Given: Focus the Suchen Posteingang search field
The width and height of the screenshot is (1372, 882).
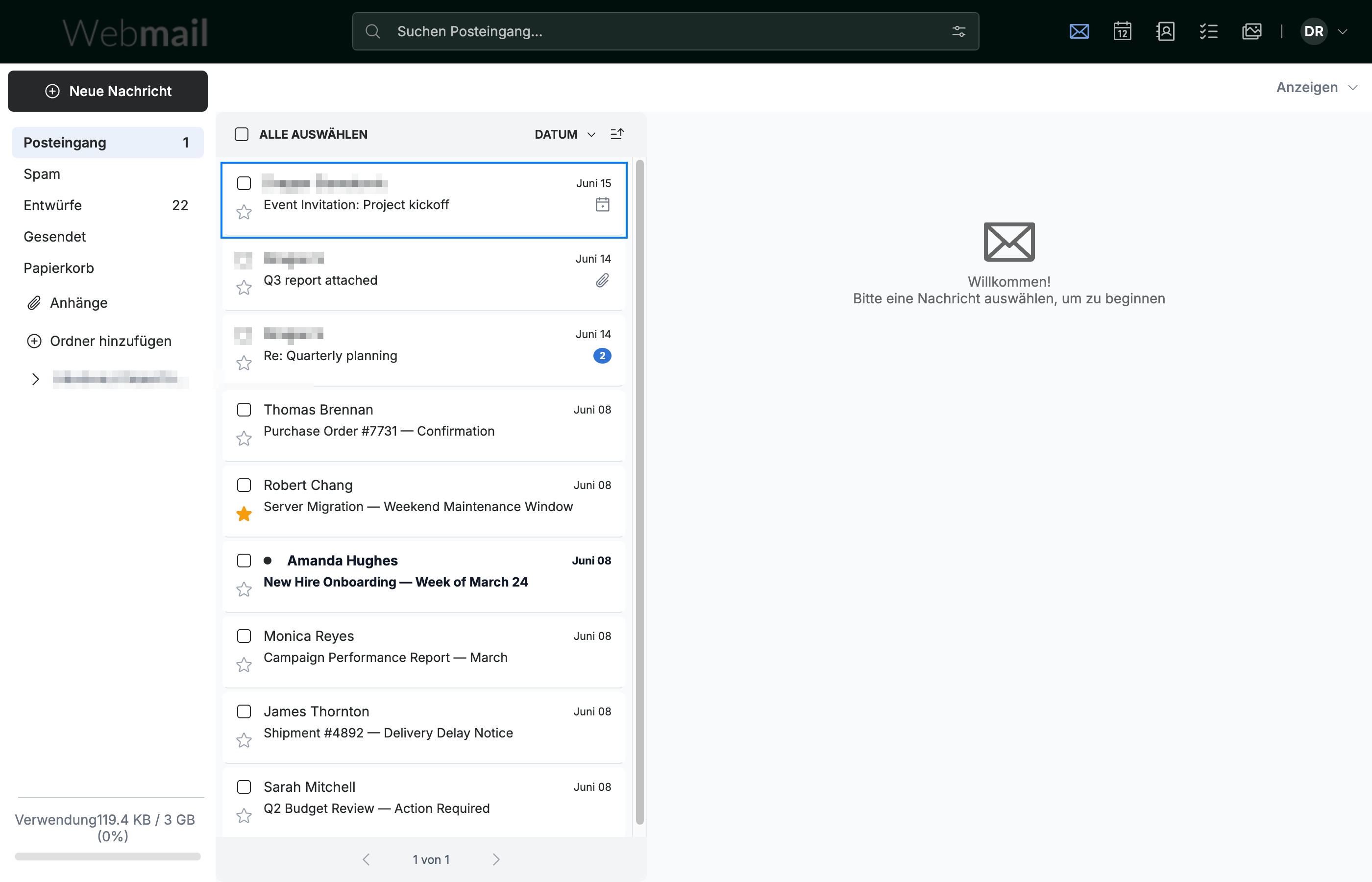Looking at the screenshot, I should point(665,31).
